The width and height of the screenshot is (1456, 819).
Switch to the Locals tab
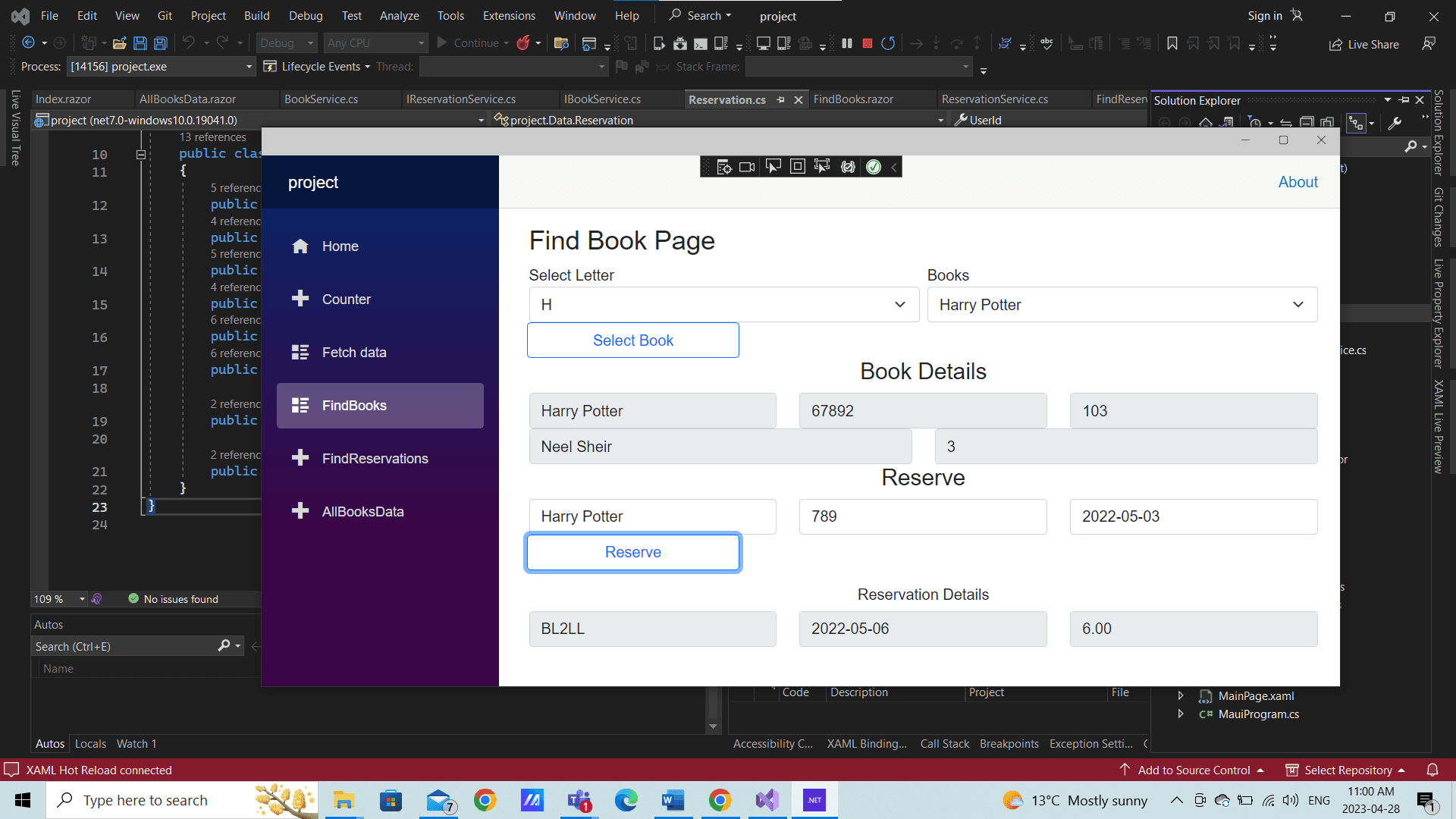pyautogui.click(x=90, y=744)
